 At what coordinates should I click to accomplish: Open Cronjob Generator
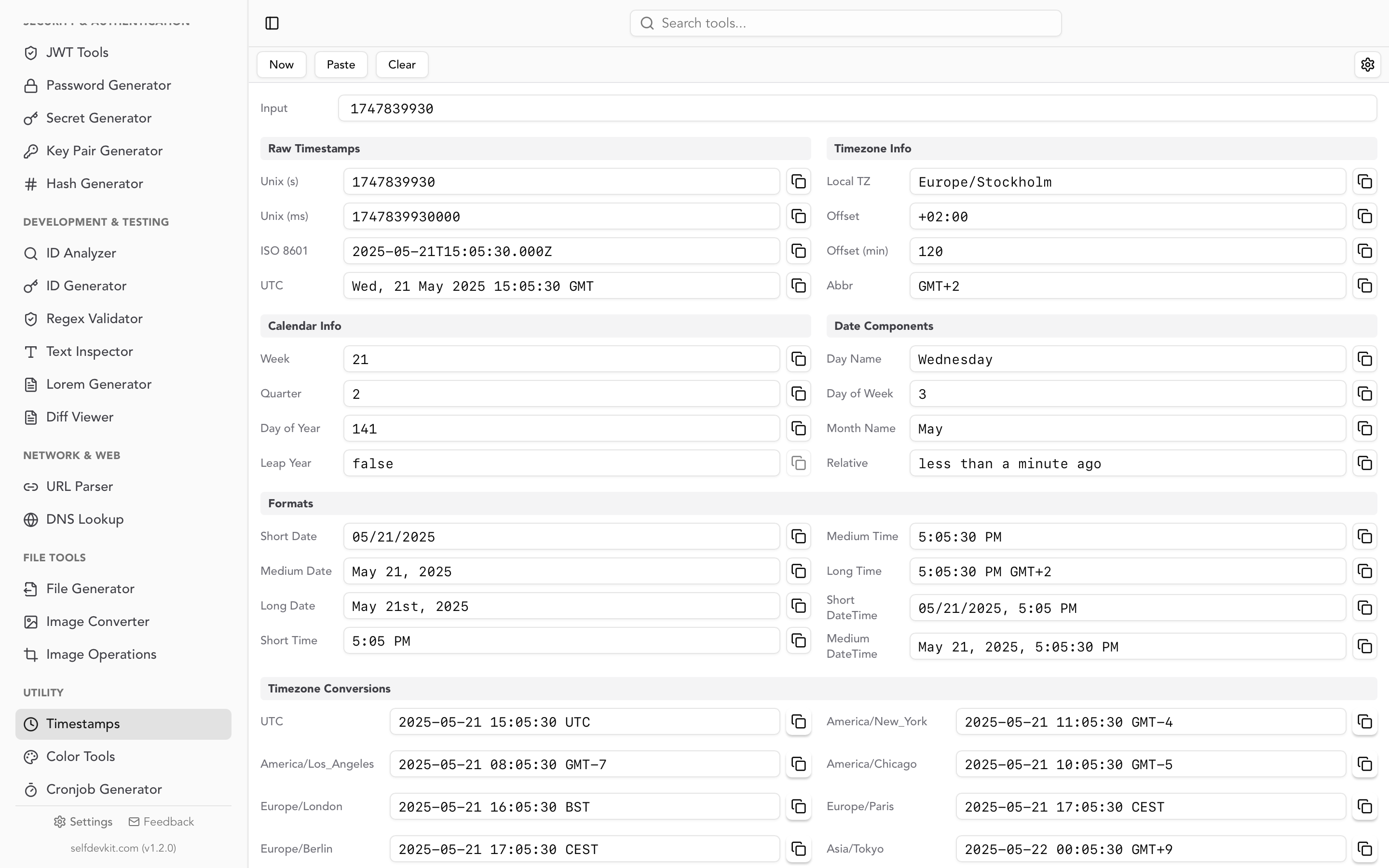(123, 789)
